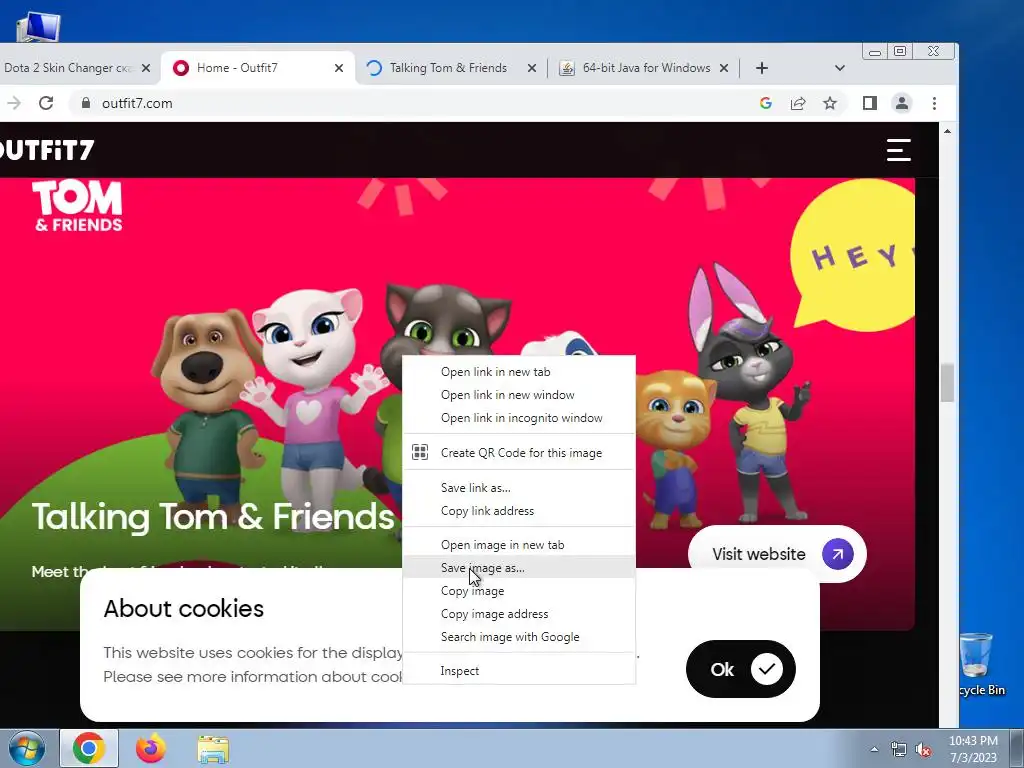This screenshot has height=768, width=1024.
Task: Click Chrome in the taskbar
Action: click(x=89, y=748)
